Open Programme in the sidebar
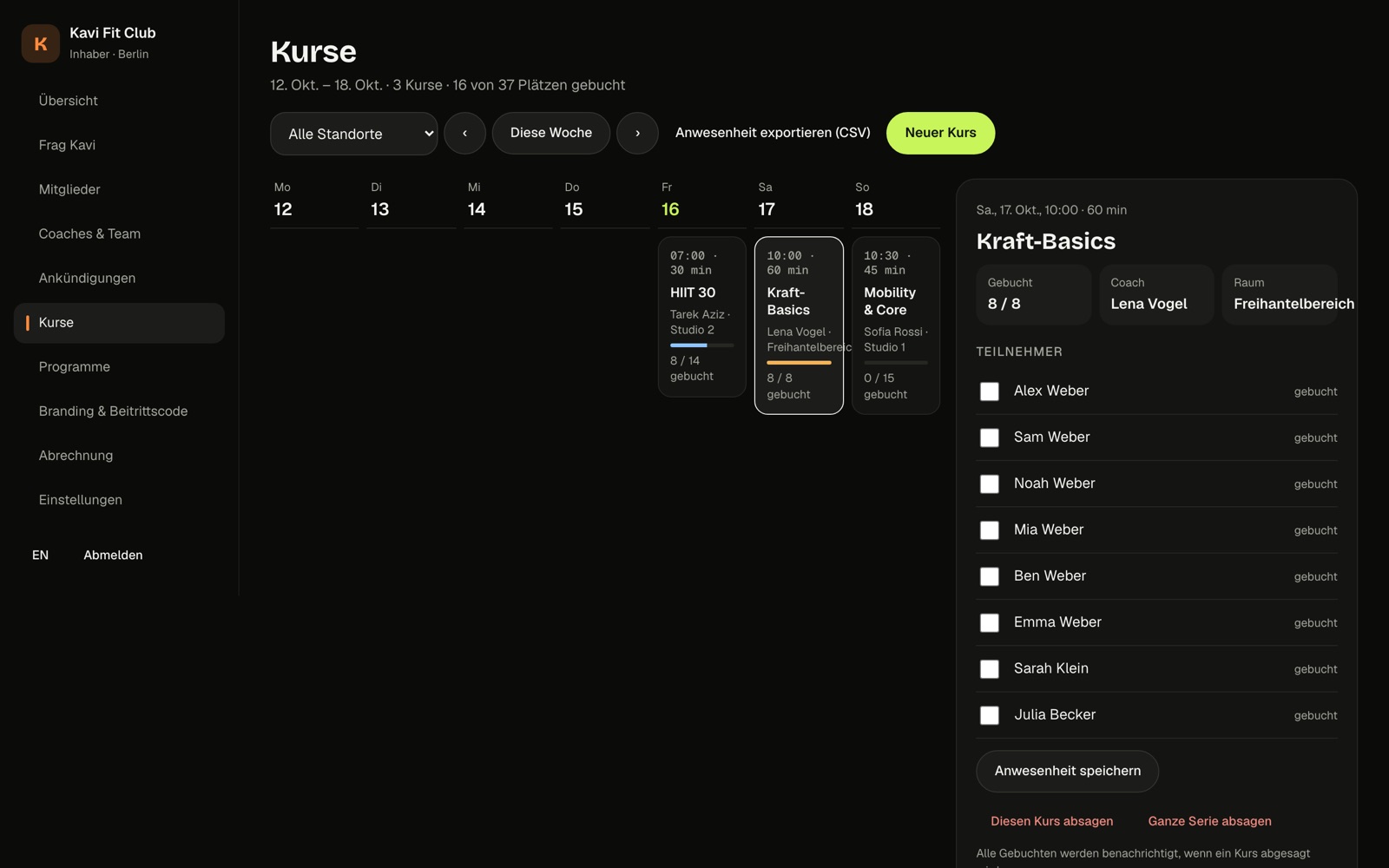The width and height of the screenshot is (1389, 868). (119, 367)
